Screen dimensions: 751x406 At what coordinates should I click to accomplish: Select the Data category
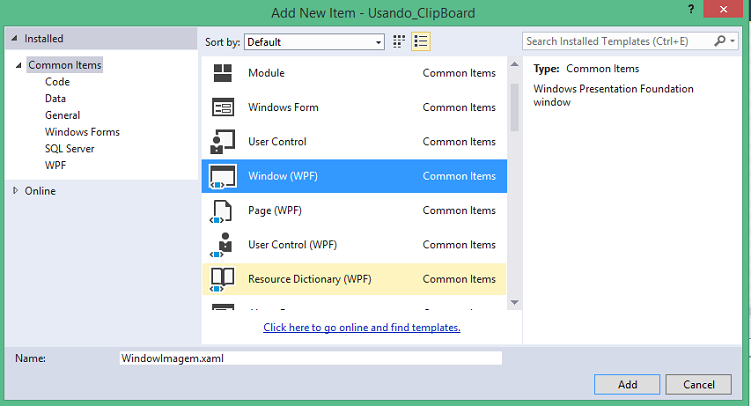click(x=56, y=99)
